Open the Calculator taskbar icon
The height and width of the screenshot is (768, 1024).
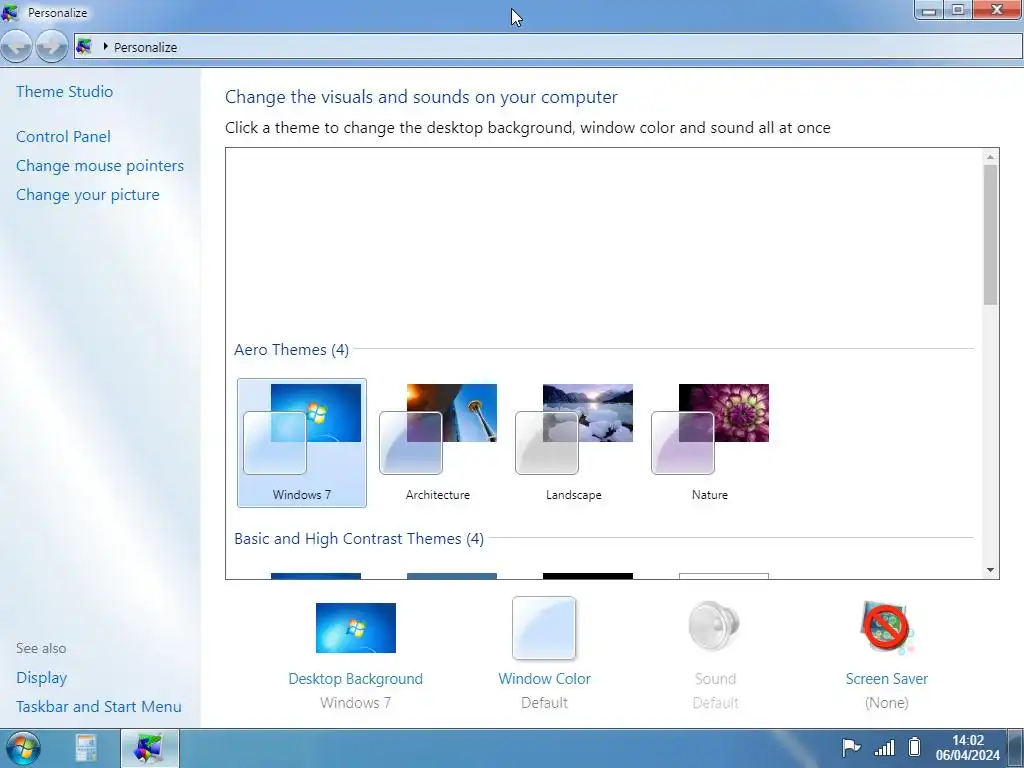86,748
